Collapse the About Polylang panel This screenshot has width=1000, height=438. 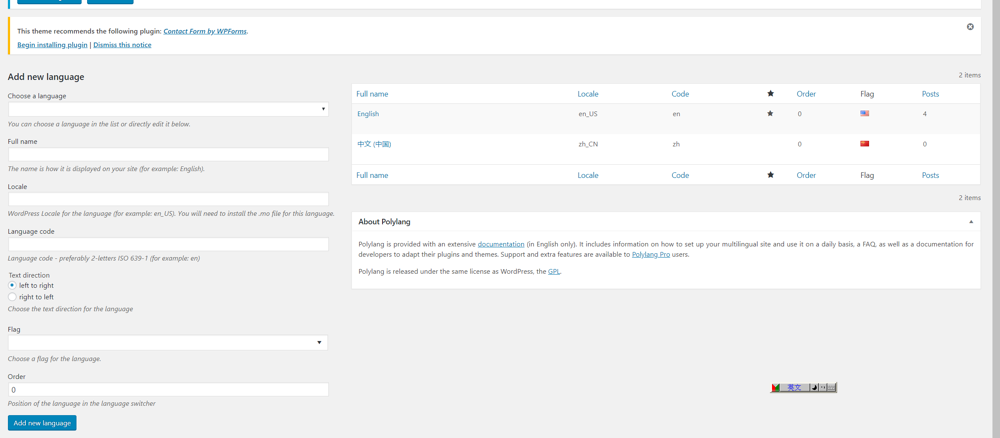(x=971, y=222)
